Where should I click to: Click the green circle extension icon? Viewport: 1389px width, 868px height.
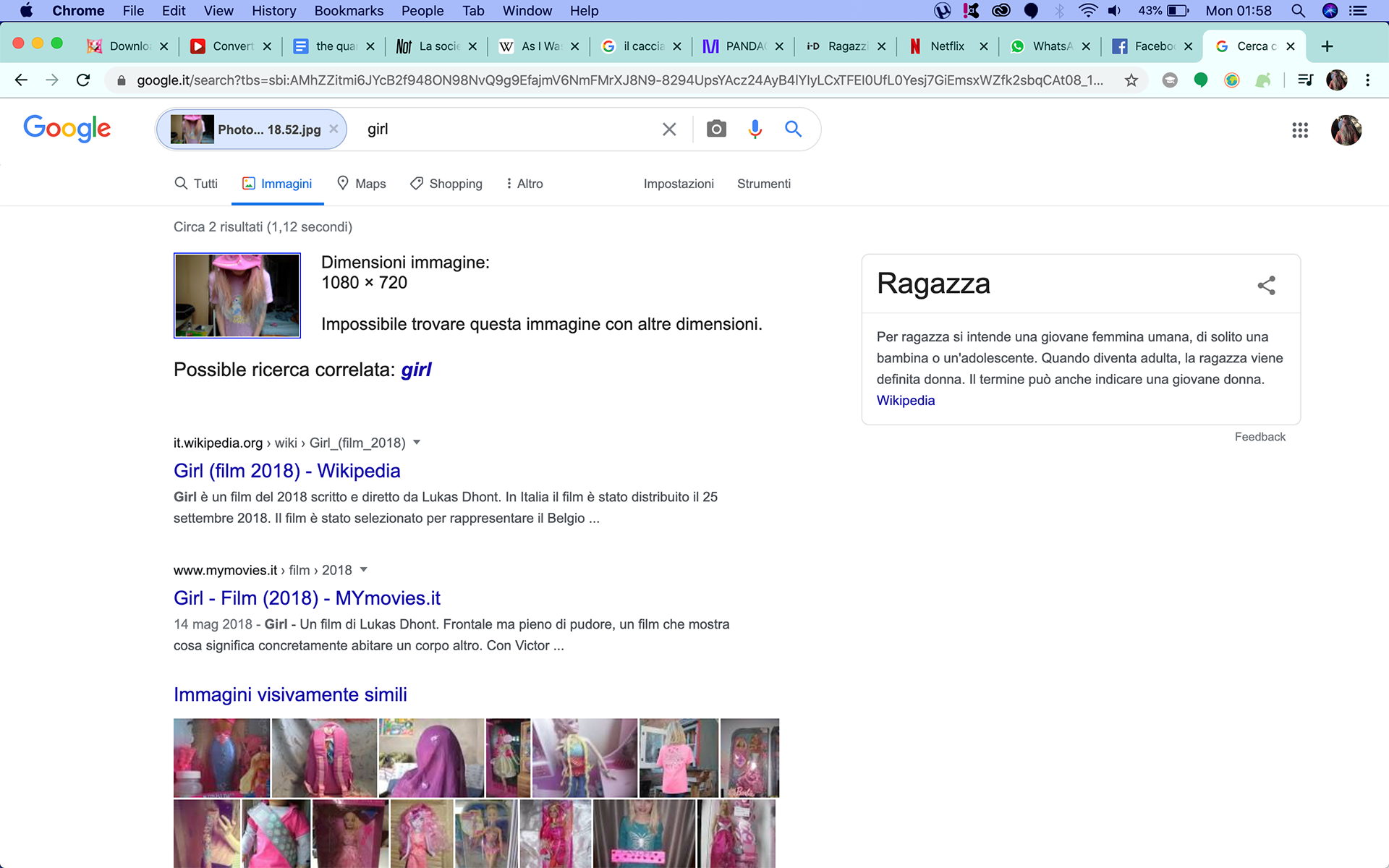coord(1201,80)
